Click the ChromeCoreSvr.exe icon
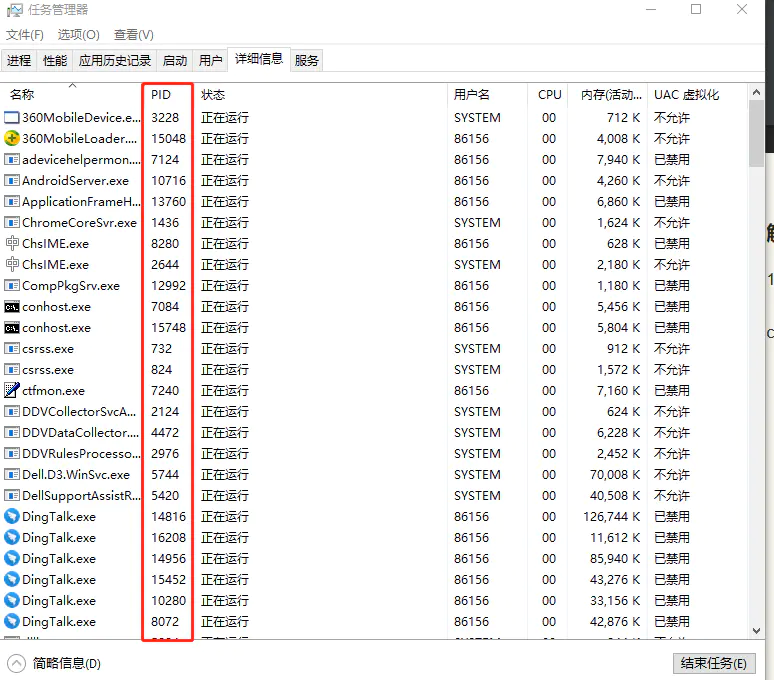Screen dimensions: 774x680 click(x=12, y=223)
